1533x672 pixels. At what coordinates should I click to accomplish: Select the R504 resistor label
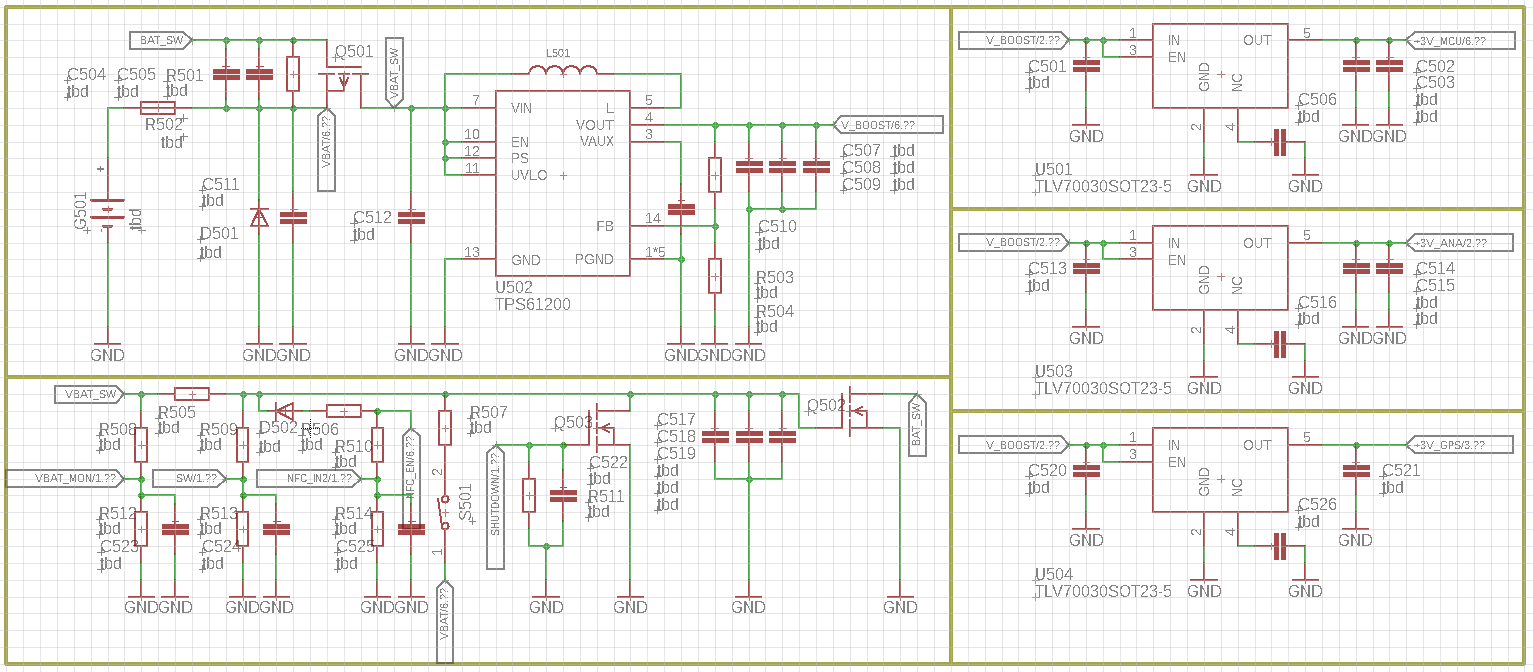pos(775,311)
